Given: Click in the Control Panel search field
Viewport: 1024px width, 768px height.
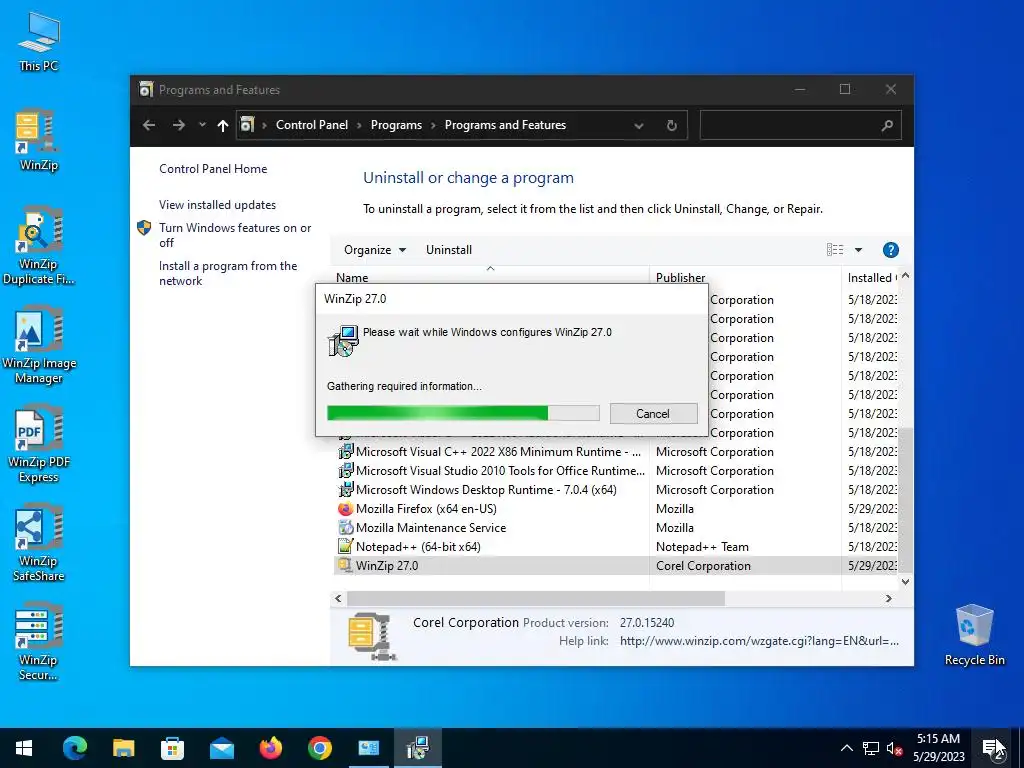Looking at the screenshot, I should (789, 125).
